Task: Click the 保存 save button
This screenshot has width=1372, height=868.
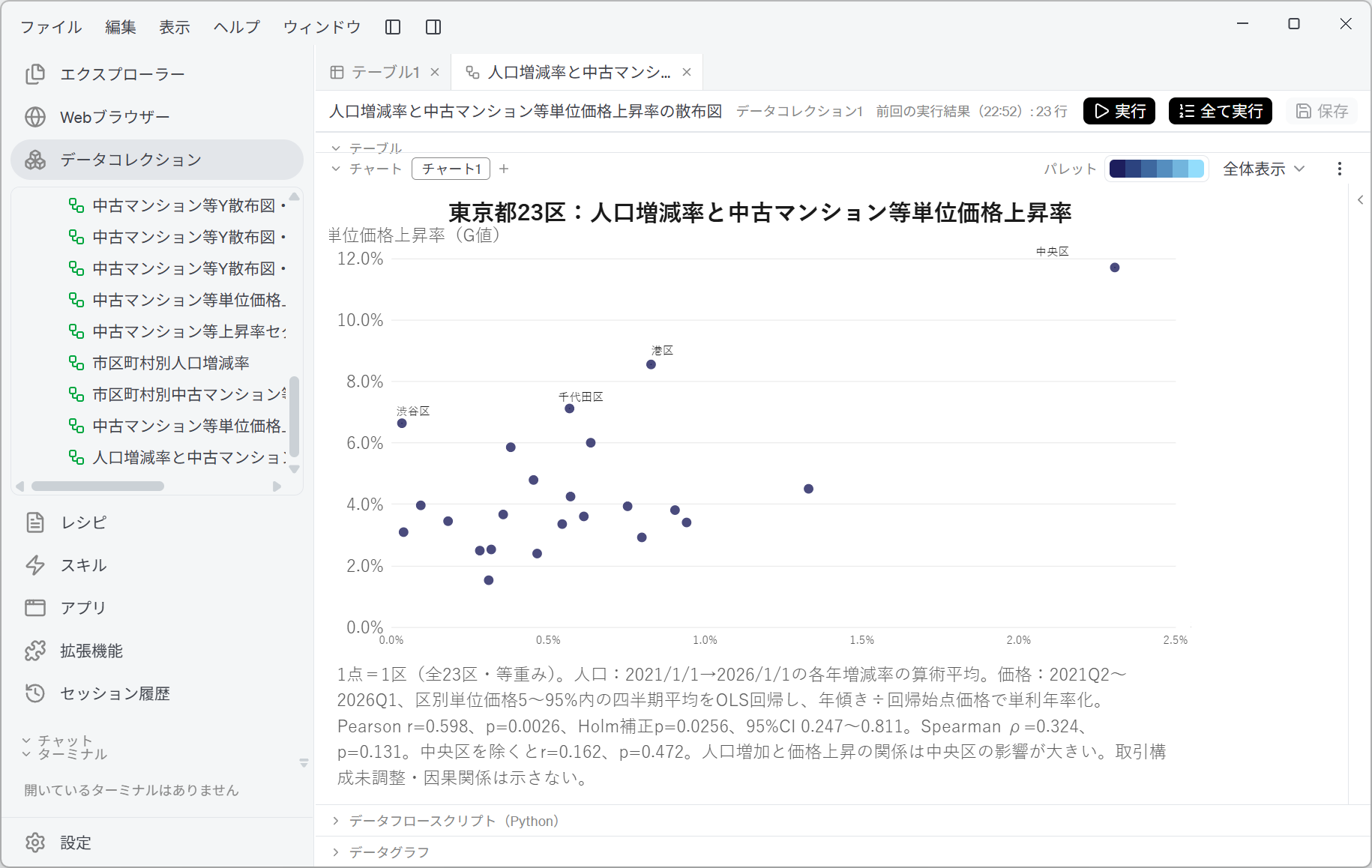Action: [x=1322, y=111]
